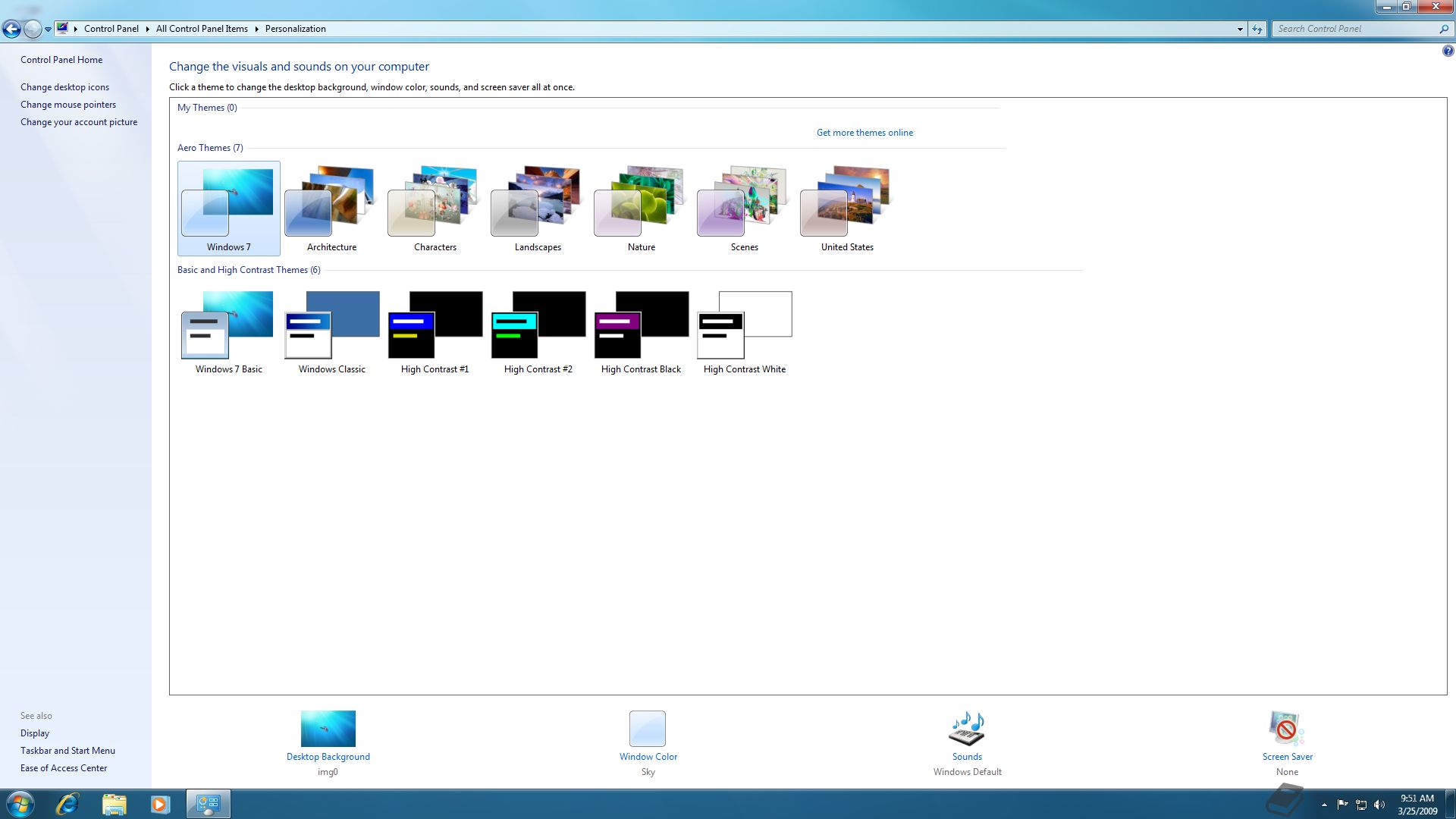Click the Back navigation arrow

click(11, 29)
